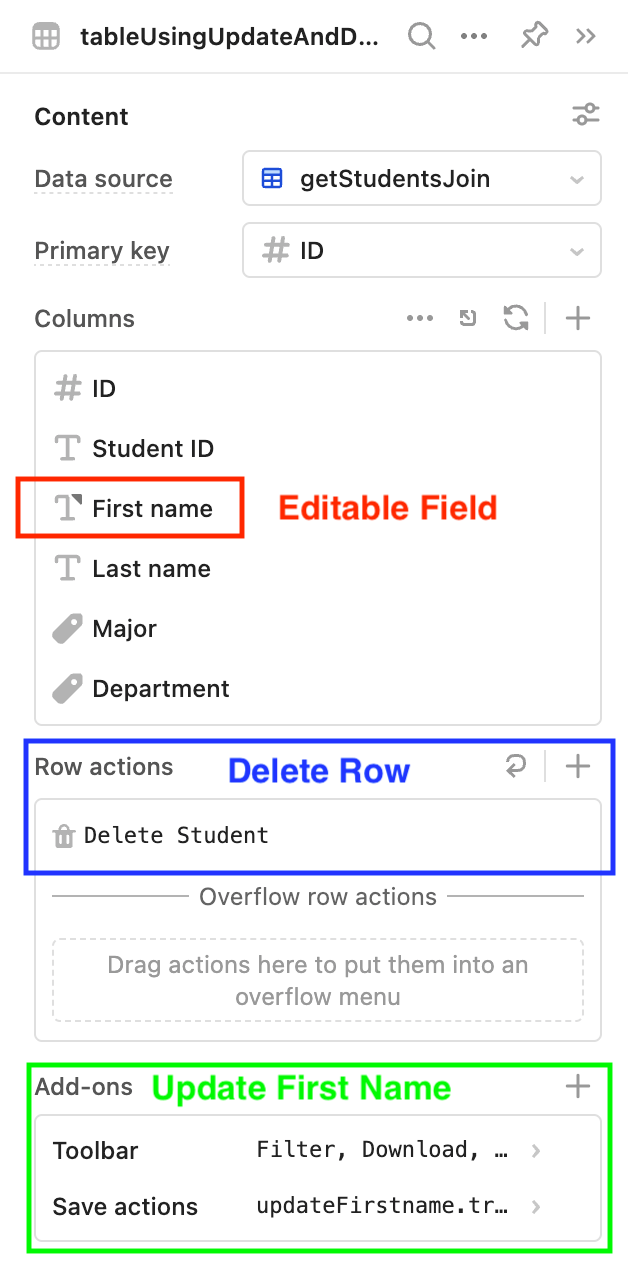Add a new add-on with plus
The width and height of the screenshot is (628, 1262).
(578, 1087)
